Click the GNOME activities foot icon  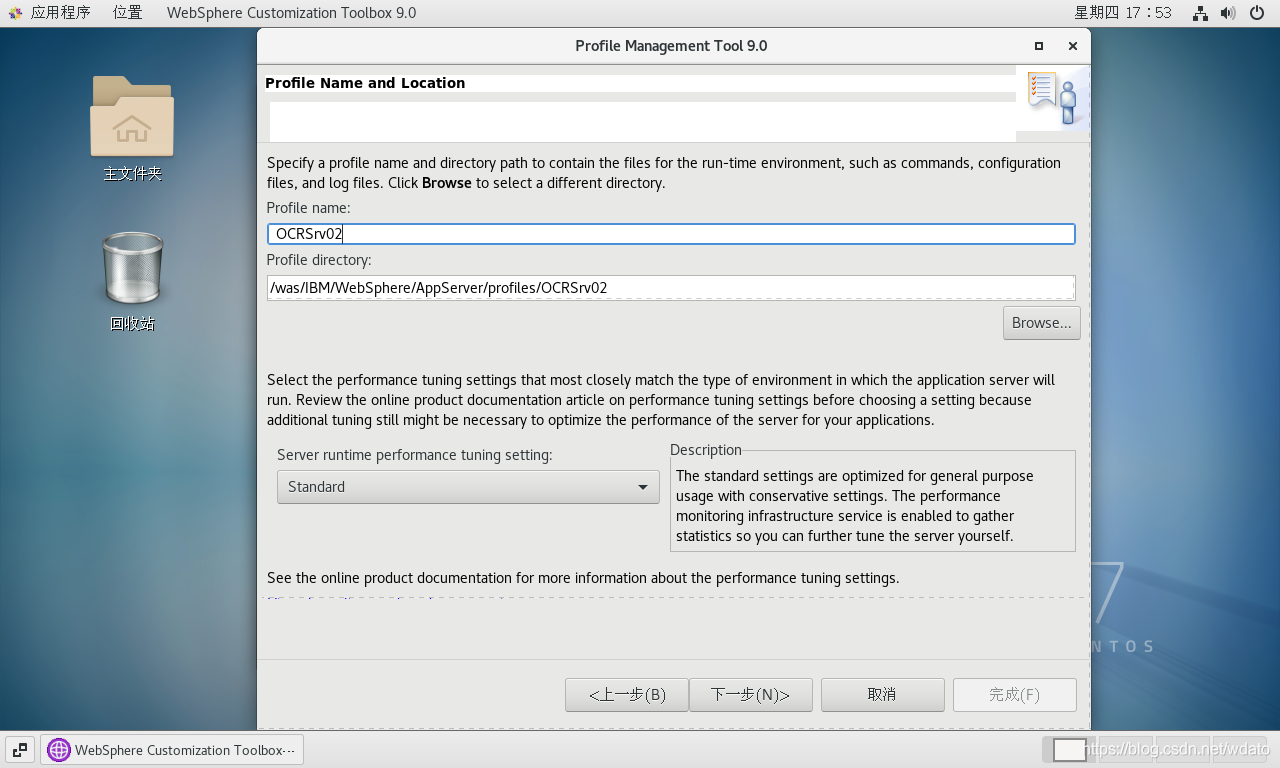(15, 13)
